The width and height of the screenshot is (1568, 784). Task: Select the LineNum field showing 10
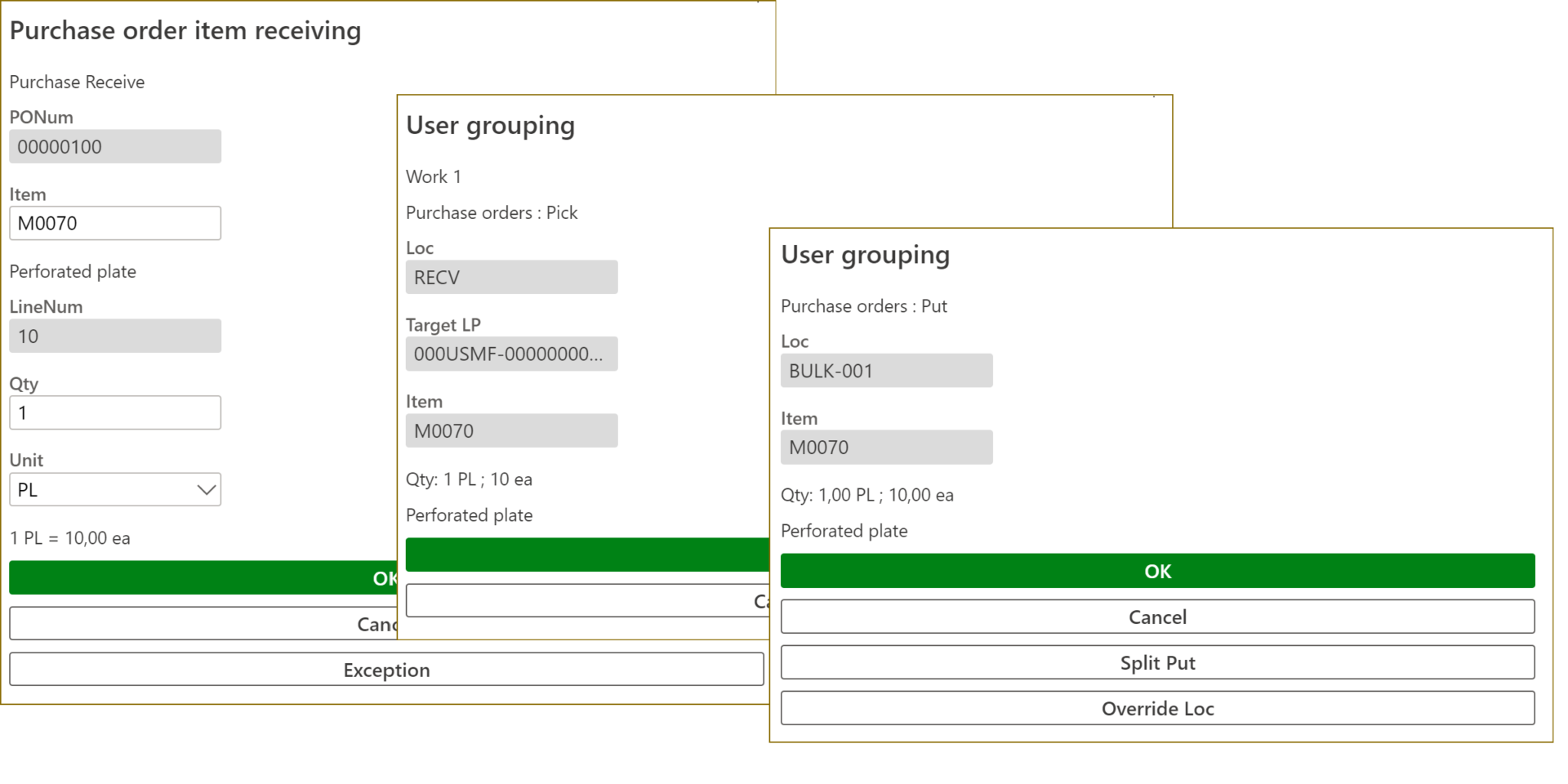click(115, 336)
